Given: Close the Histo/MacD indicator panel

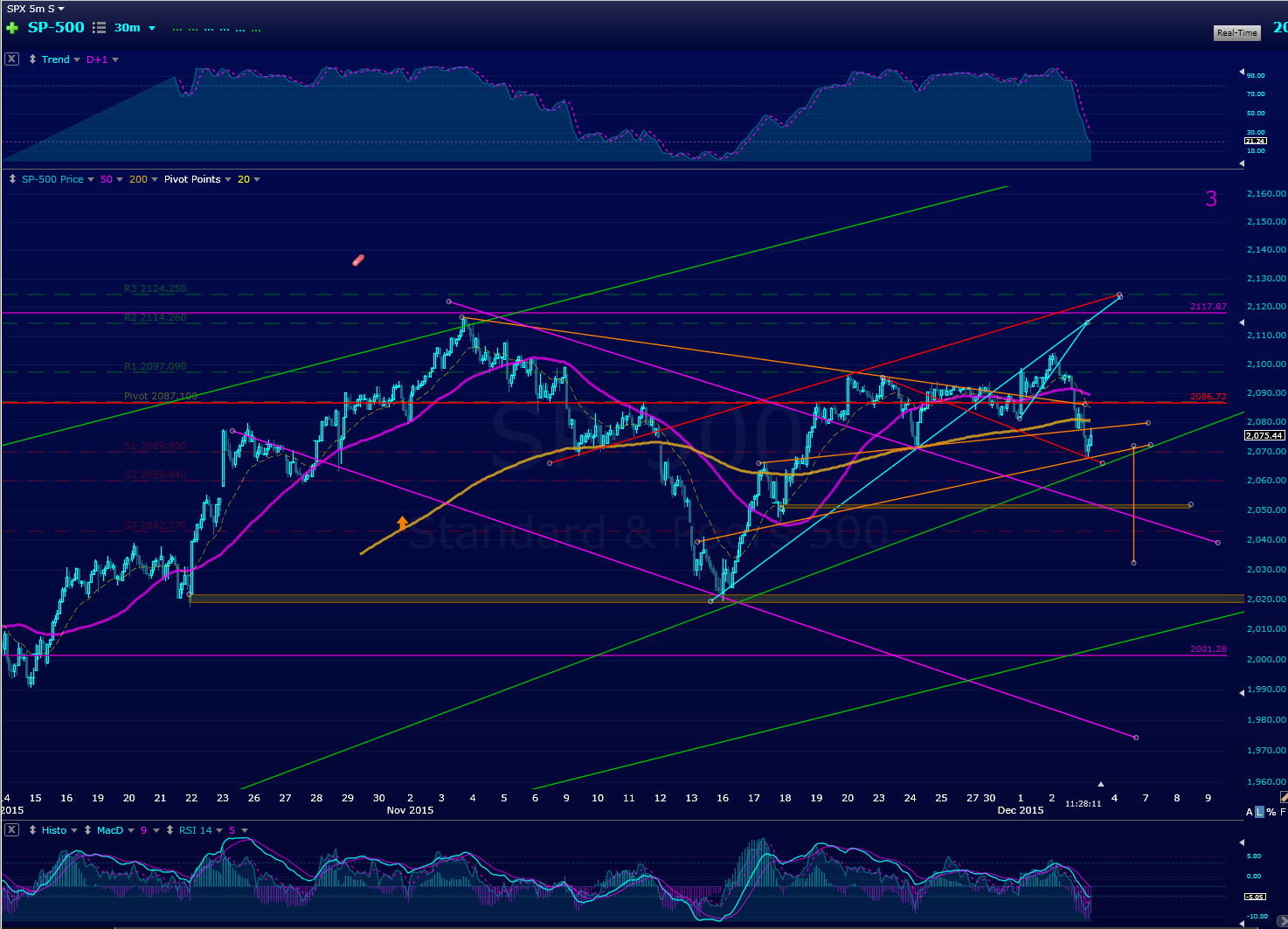Looking at the screenshot, I should 11,829.
